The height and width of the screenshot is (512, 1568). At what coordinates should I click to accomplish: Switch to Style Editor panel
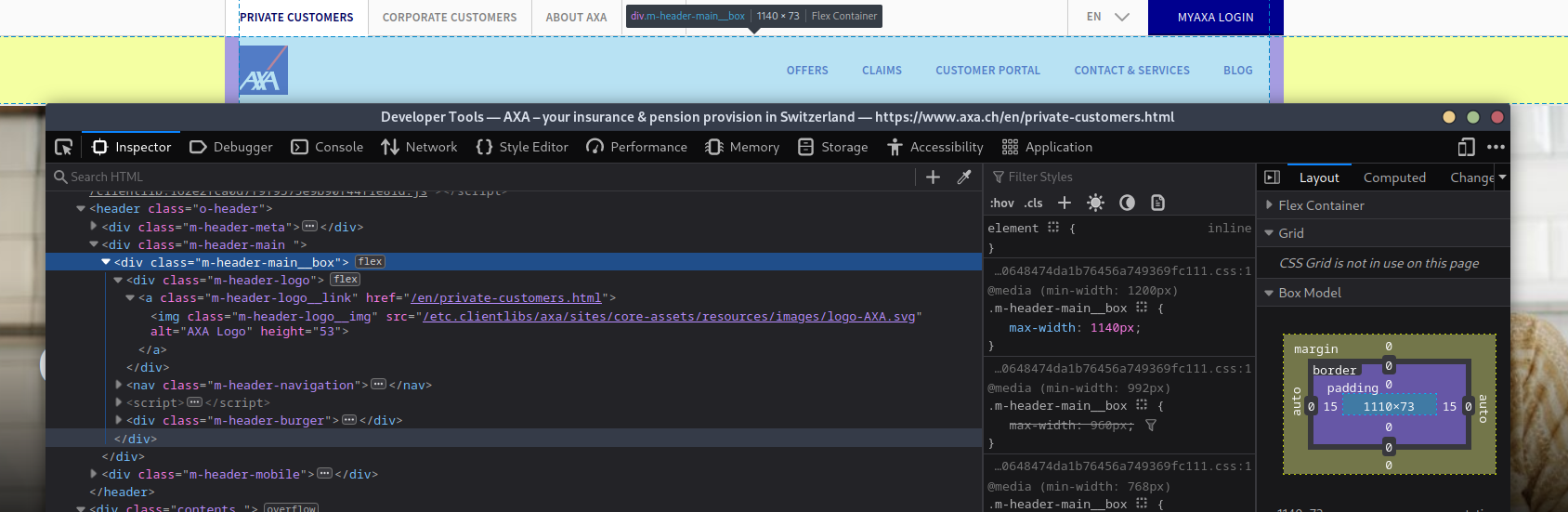click(522, 147)
